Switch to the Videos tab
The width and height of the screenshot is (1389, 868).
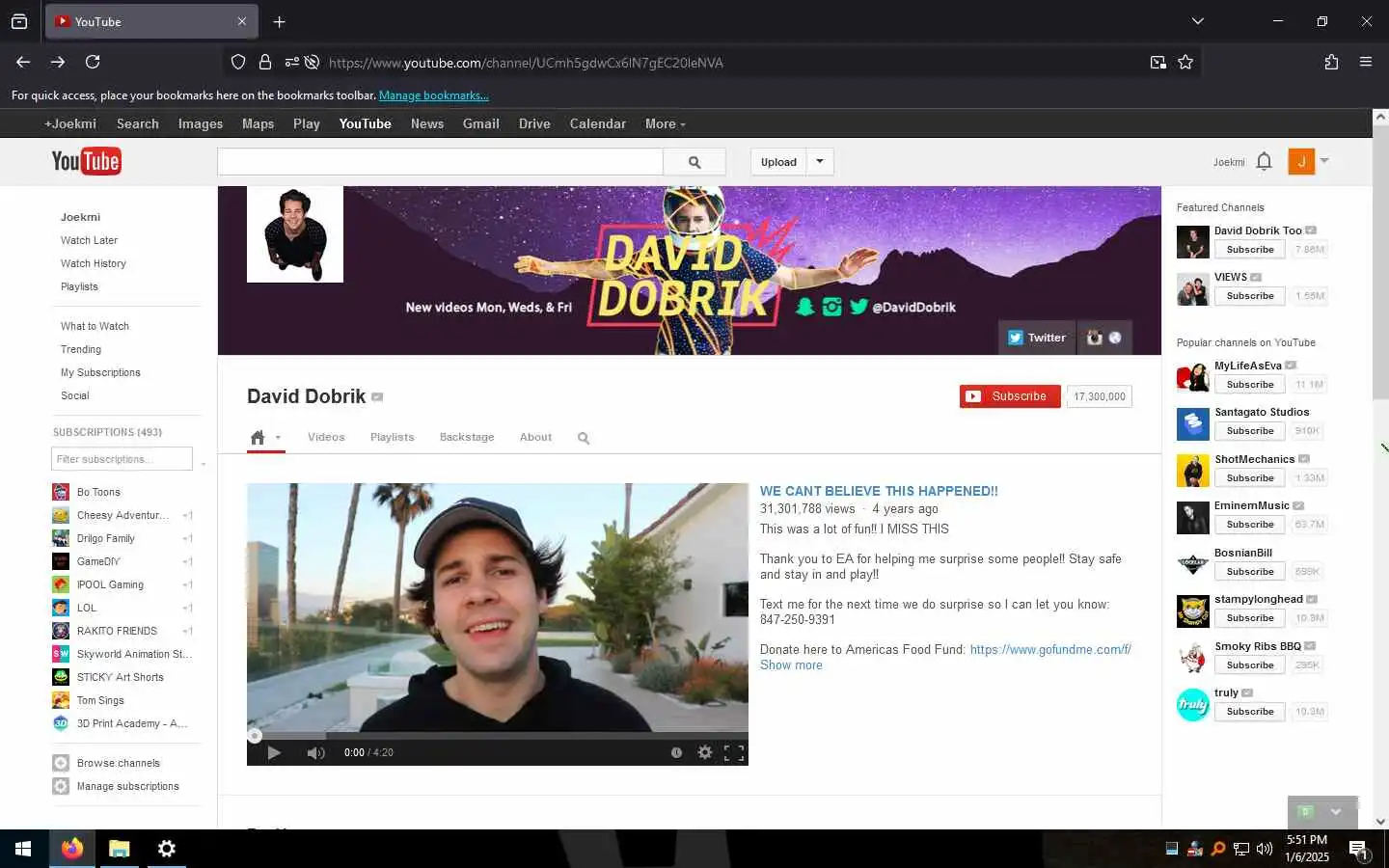coord(326,437)
